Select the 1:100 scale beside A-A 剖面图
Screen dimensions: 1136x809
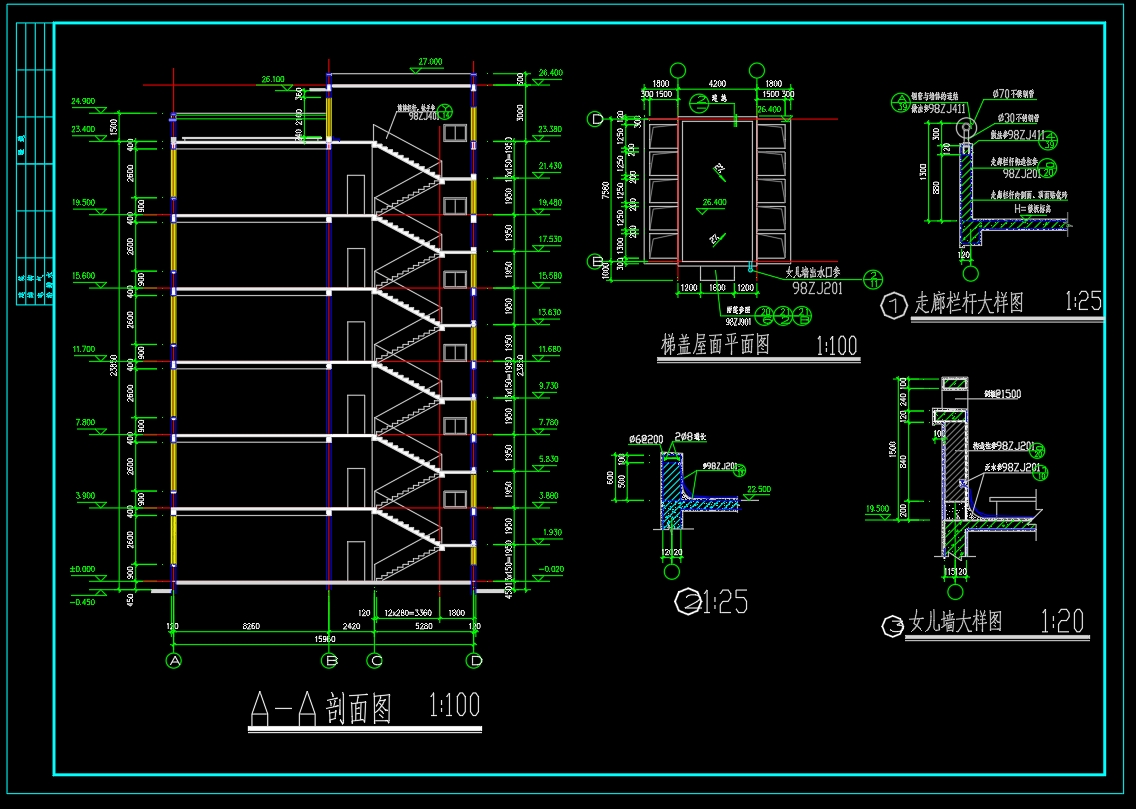click(x=454, y=705)
